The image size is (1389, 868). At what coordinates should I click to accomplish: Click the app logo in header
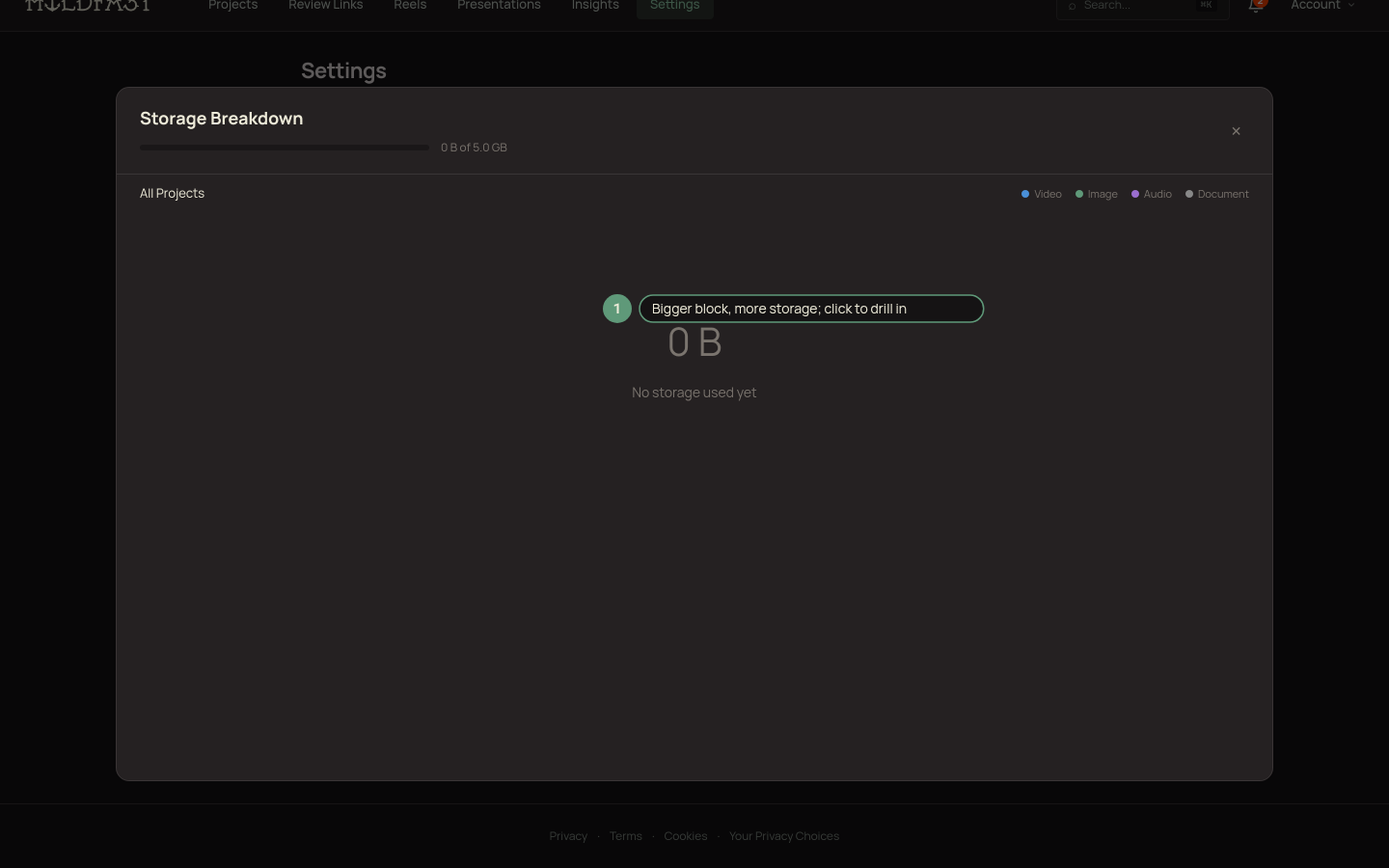88,6
